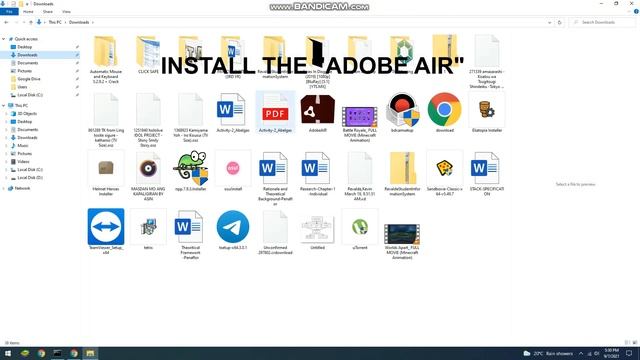Expand Videos under This PC

[7, 162]
